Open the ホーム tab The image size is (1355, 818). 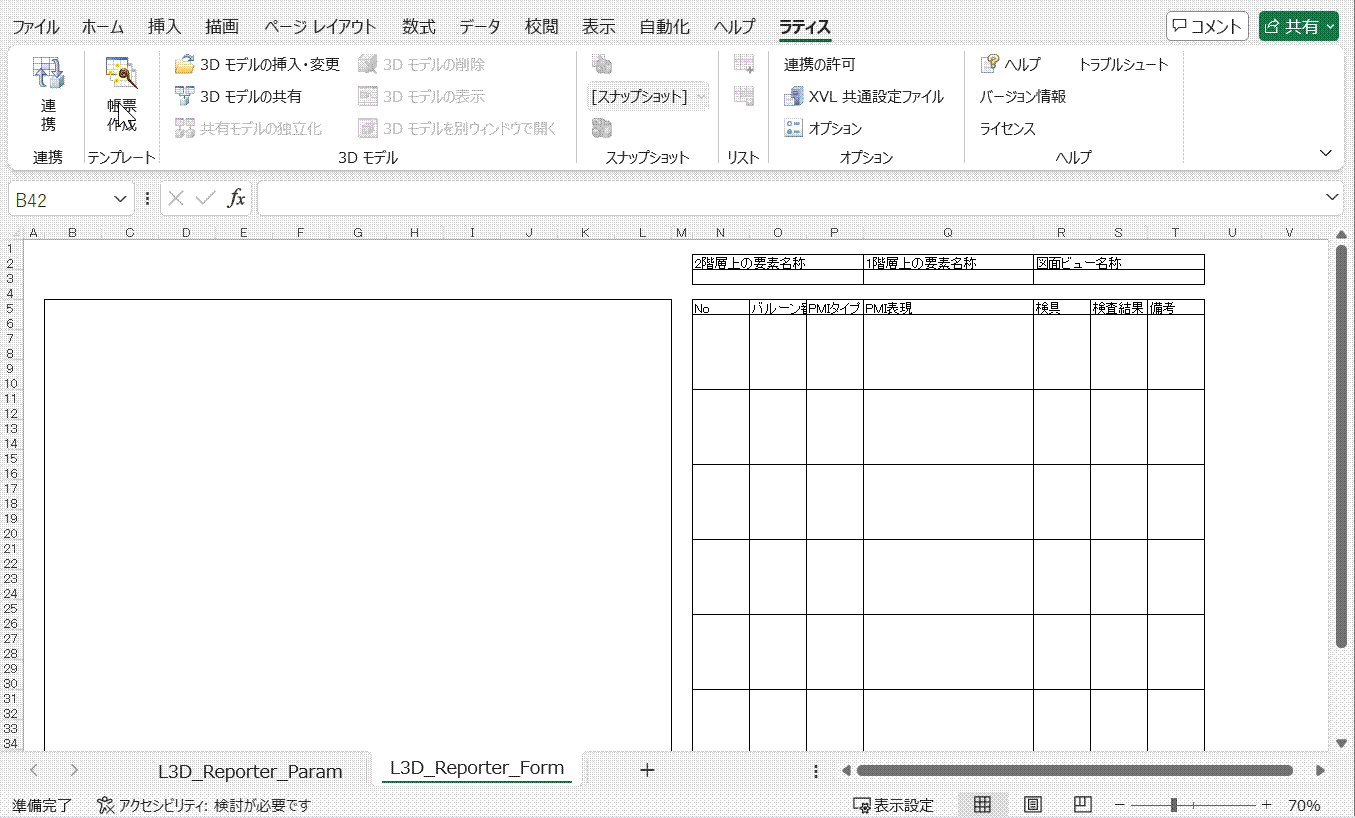[102, 27]
